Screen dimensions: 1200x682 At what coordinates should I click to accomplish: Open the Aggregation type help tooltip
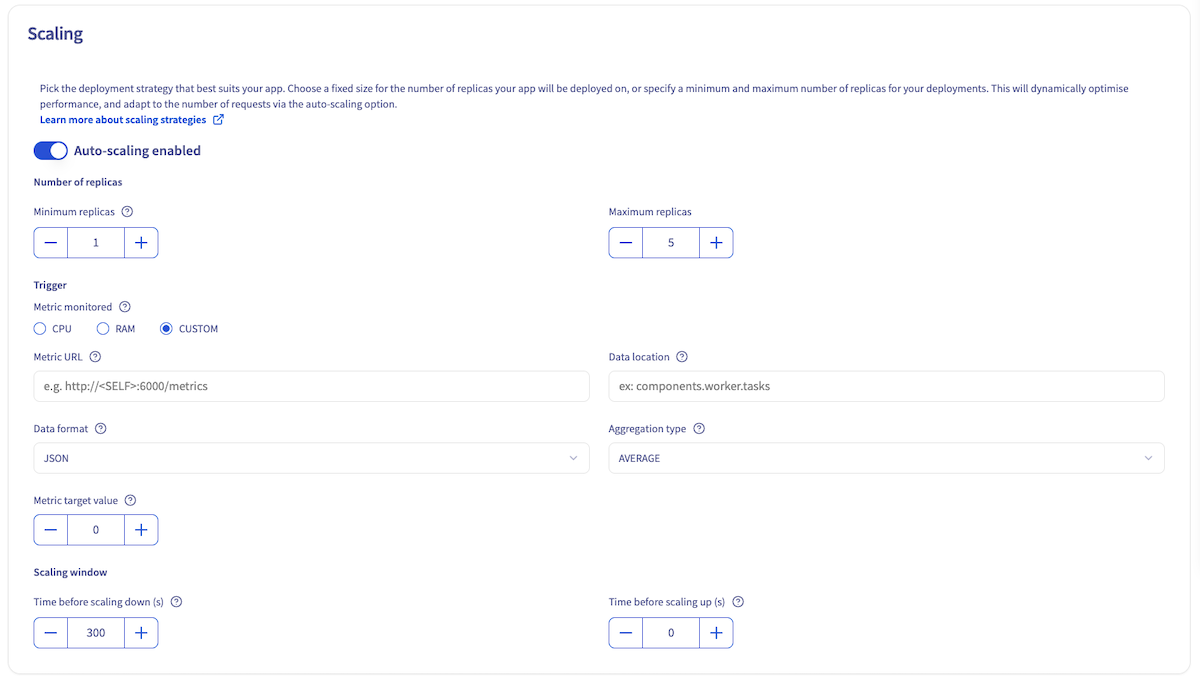click(x=698, y=428)
